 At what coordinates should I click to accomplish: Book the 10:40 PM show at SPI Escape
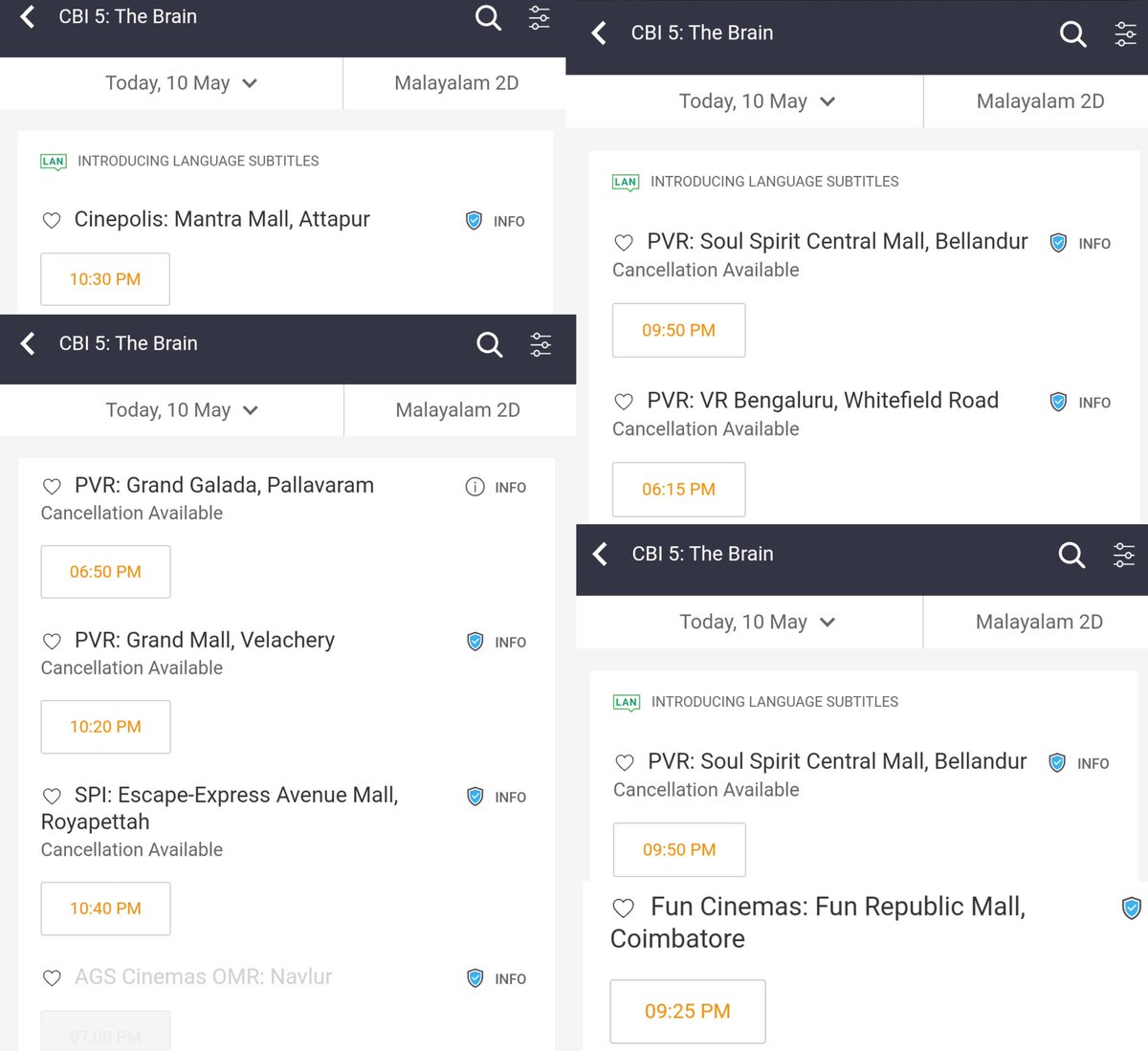pyautogui.click(x=105, y=909)
